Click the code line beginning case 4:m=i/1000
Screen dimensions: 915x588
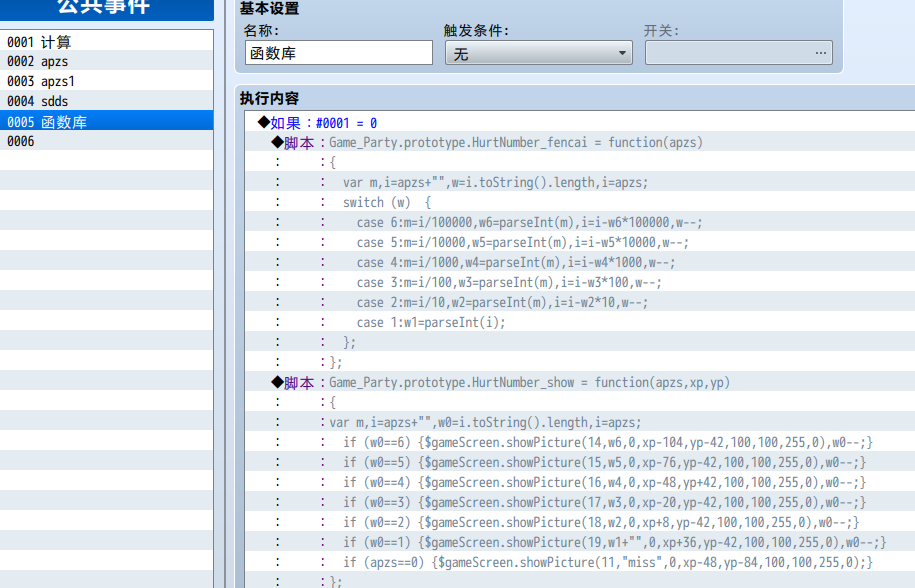[x=580, y=262]
